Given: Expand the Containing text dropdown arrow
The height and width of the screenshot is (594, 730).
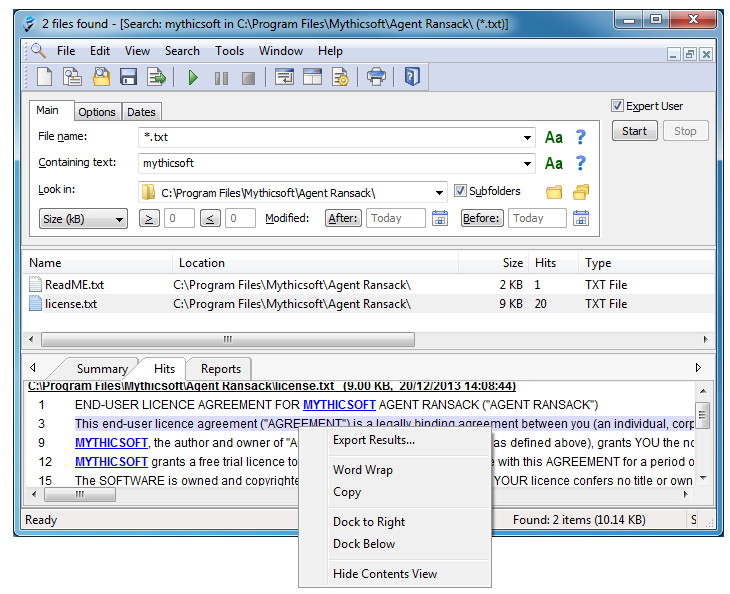Looking at the screenshot, I should (527, 164).
